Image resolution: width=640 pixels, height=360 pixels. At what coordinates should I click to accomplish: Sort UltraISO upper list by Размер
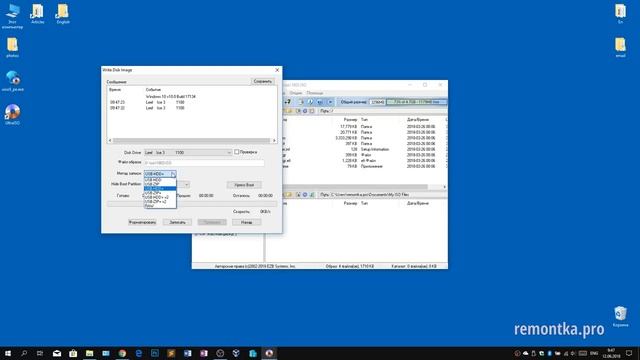point(350,120)
